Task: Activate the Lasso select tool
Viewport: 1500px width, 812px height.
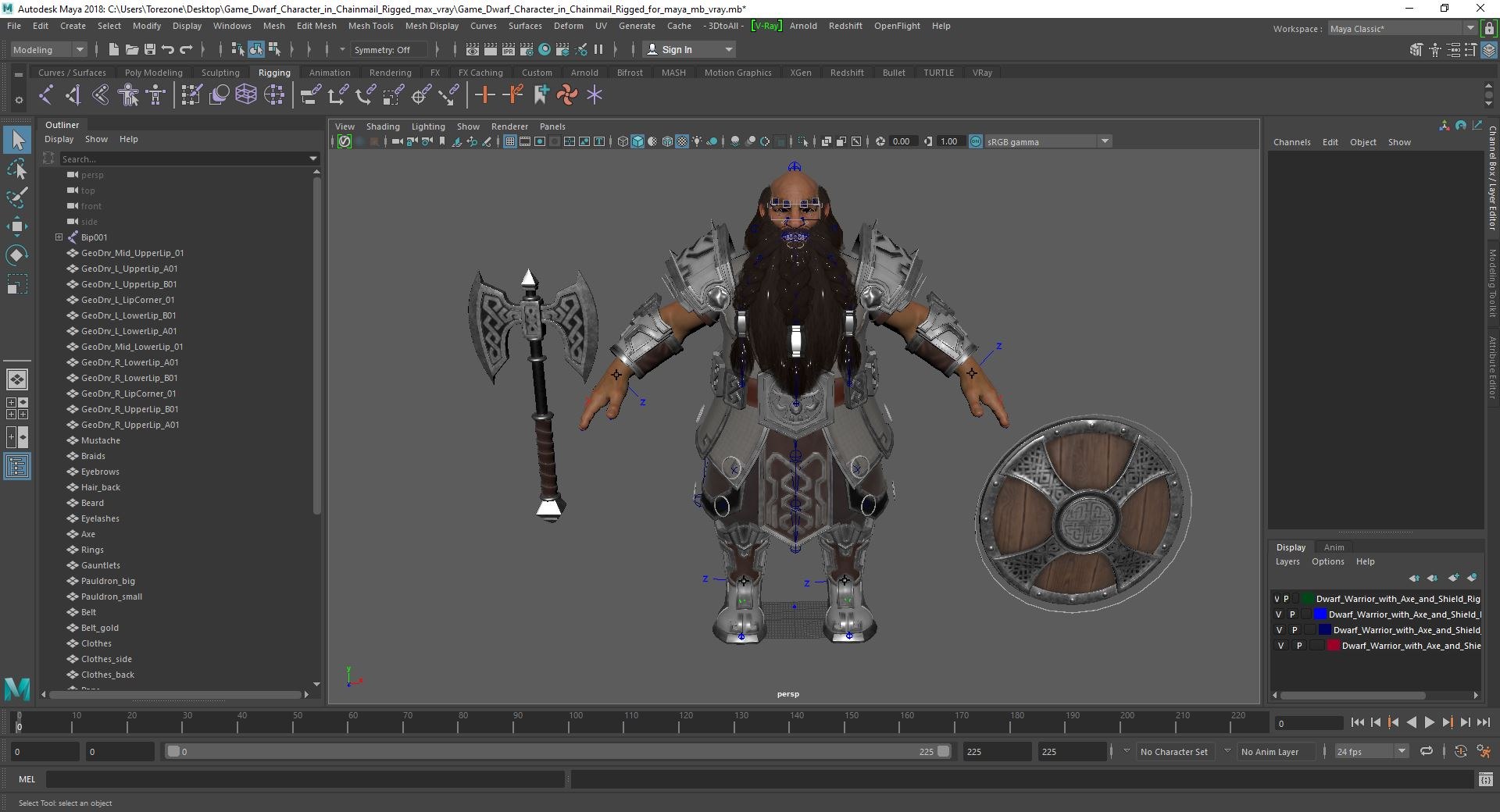Action: tap(16, 169)
